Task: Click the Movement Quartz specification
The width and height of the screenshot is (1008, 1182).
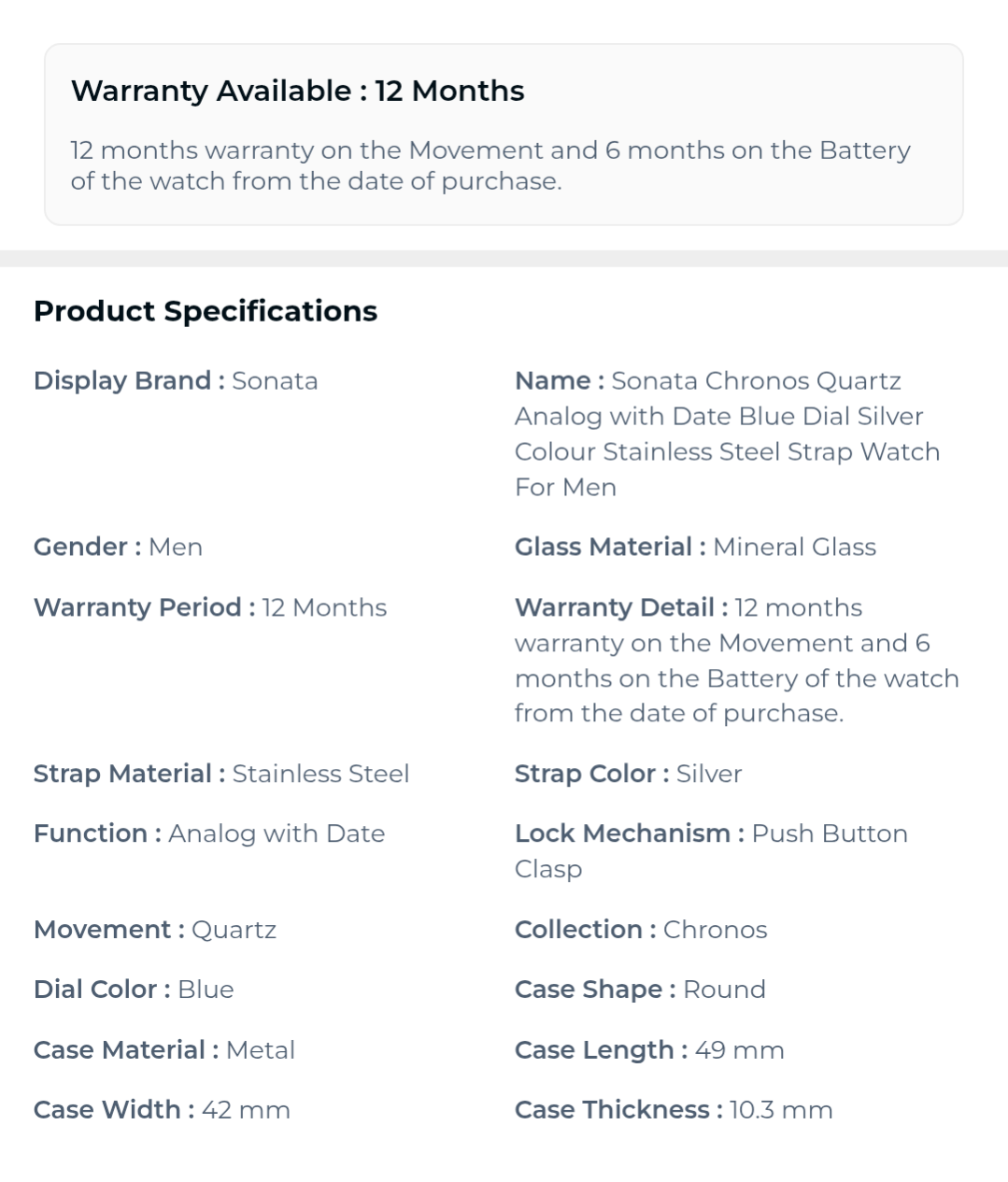Action: coord(155,930)
